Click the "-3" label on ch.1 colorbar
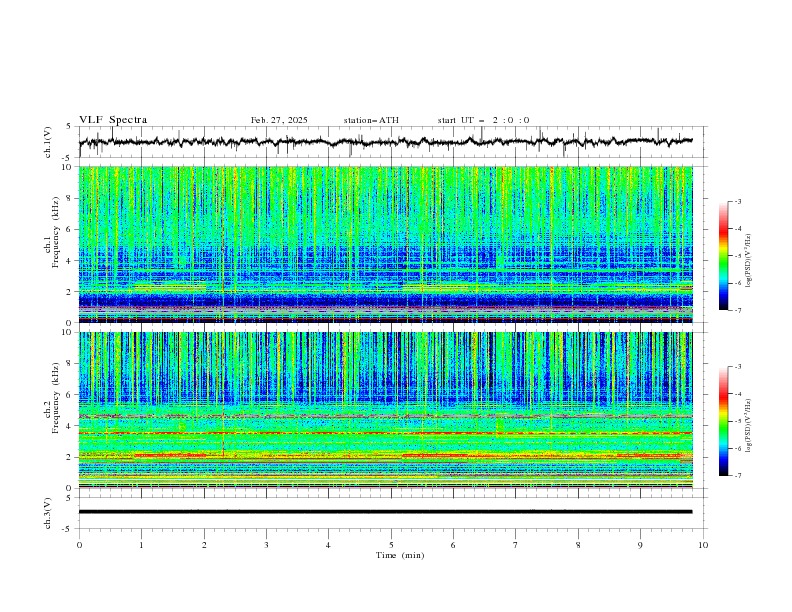Screen dimensions: 792x612 (x=737, y=201)
